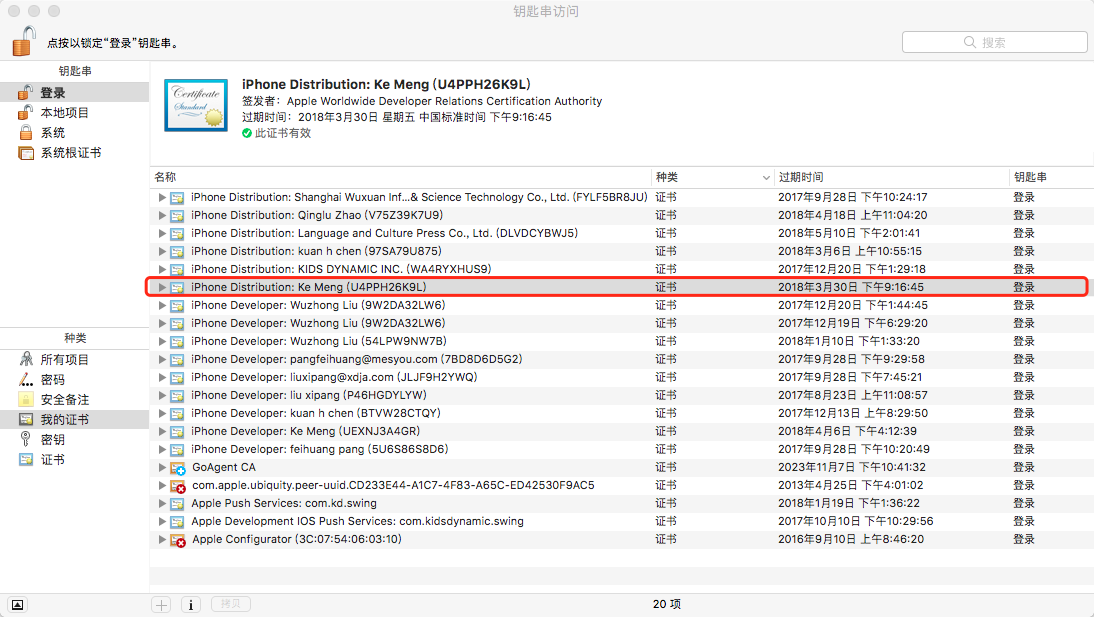
Task: Show the 密钥 category
Action: tap(75, 440)
